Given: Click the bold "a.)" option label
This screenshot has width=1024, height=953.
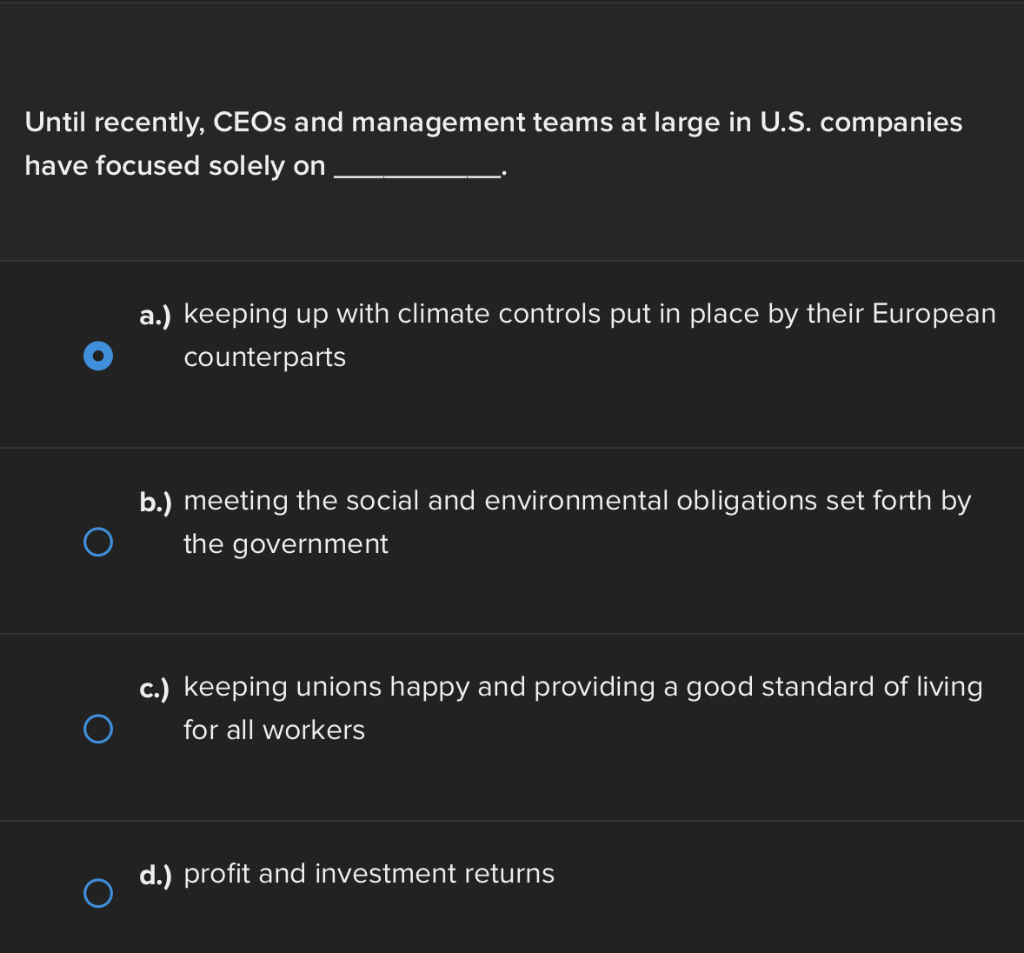Looking at the screenshot, I should click(155, 315).
